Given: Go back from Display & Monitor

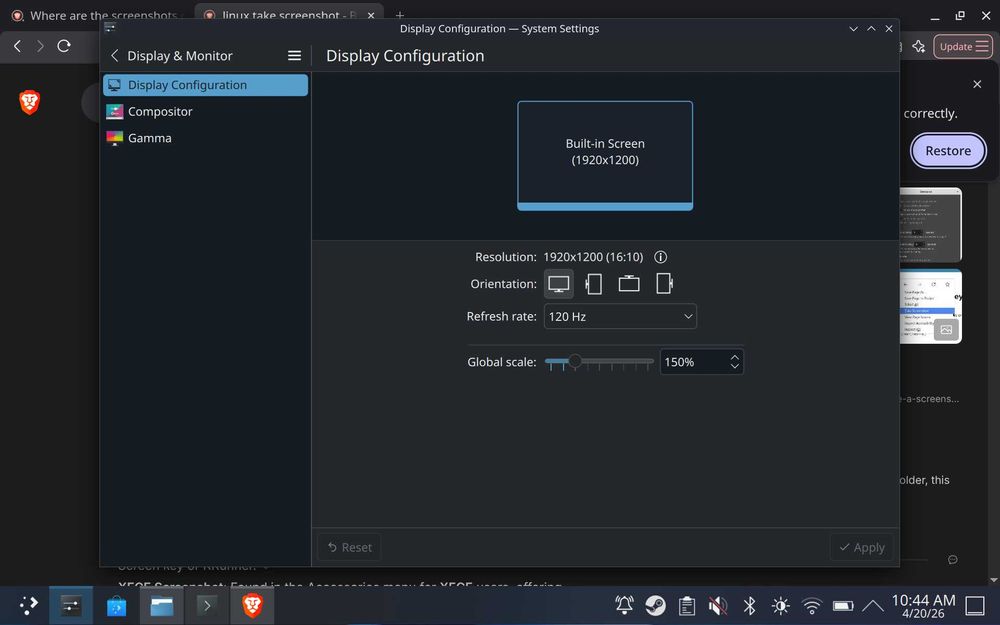Looking at the screenshot, I should [115, 55].
